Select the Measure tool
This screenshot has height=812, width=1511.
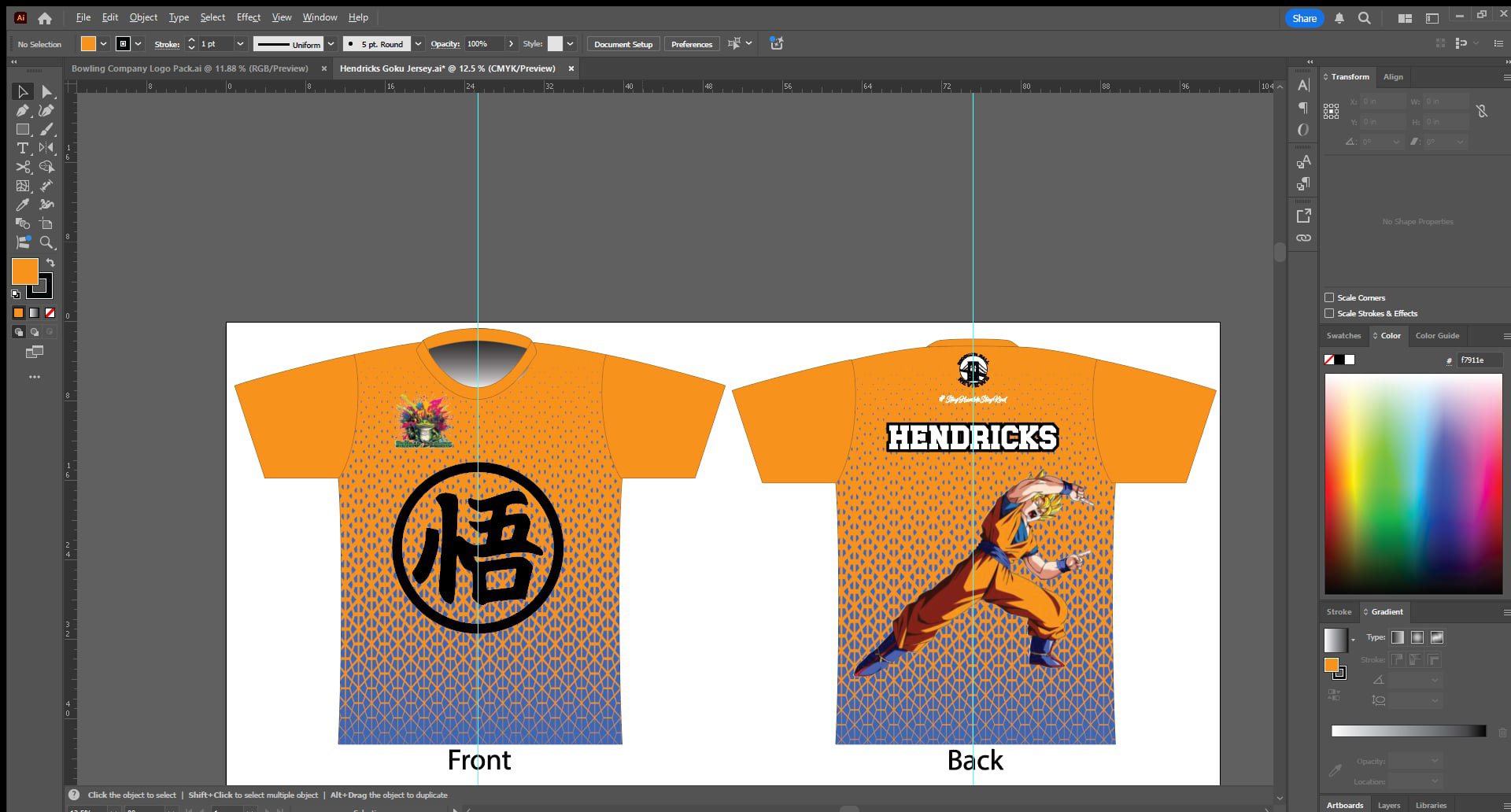[46, 186]
